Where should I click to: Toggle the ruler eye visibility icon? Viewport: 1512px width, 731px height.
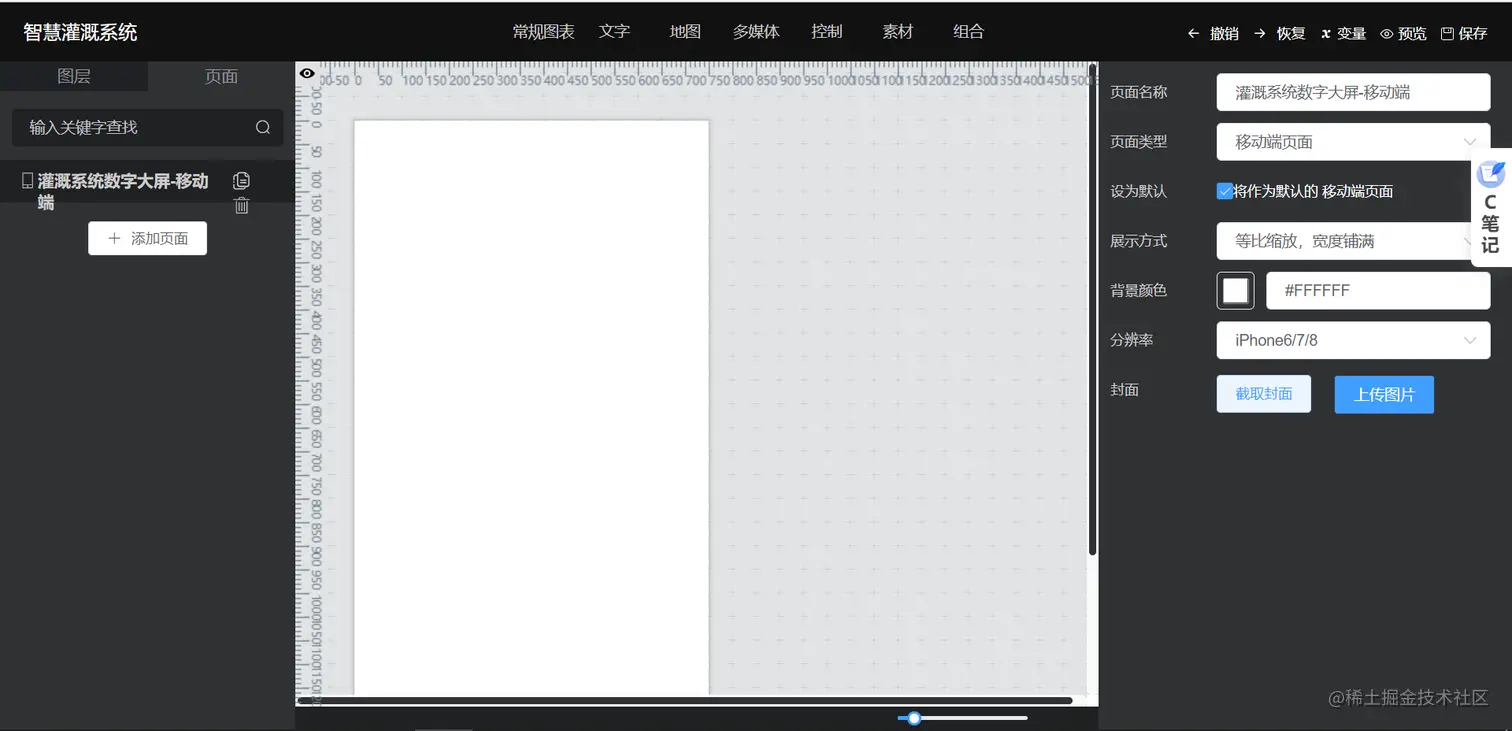[x=307, y=73]
